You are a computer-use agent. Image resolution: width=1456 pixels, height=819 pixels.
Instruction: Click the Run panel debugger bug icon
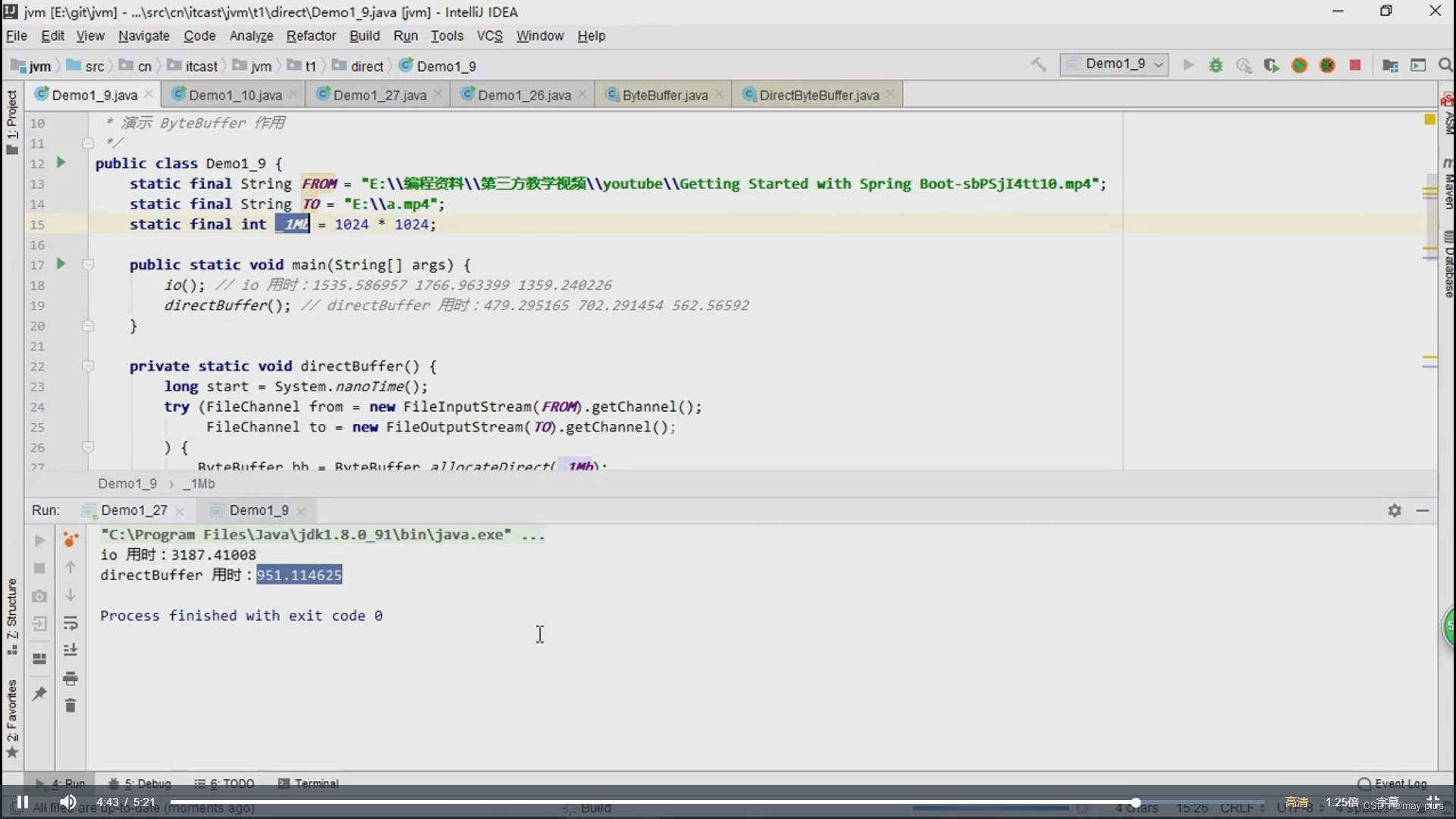[x=71, y=539]
